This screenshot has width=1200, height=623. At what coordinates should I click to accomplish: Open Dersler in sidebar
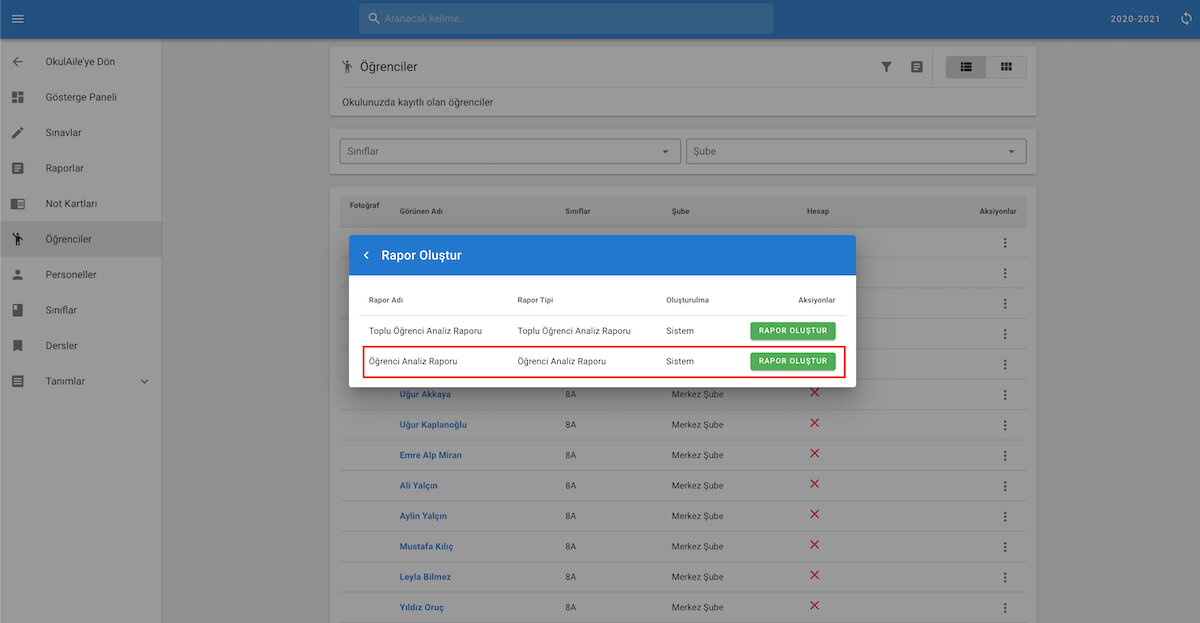coord(80,346)
